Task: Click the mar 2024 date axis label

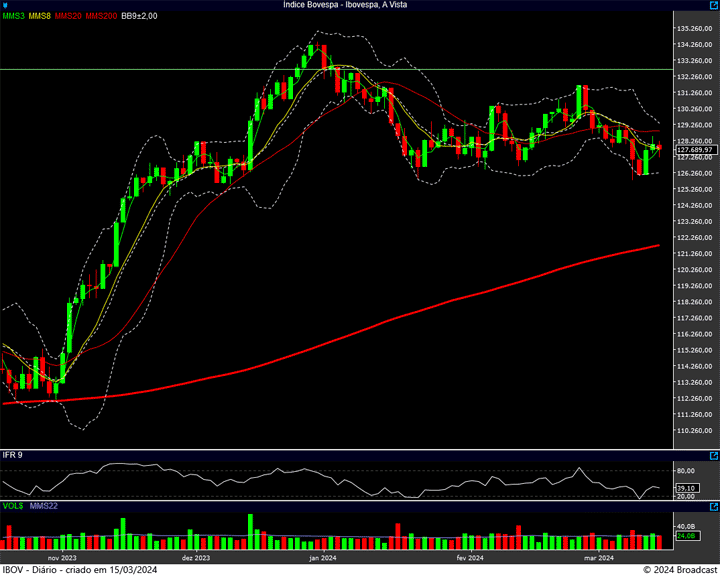Action: (598, 557)
